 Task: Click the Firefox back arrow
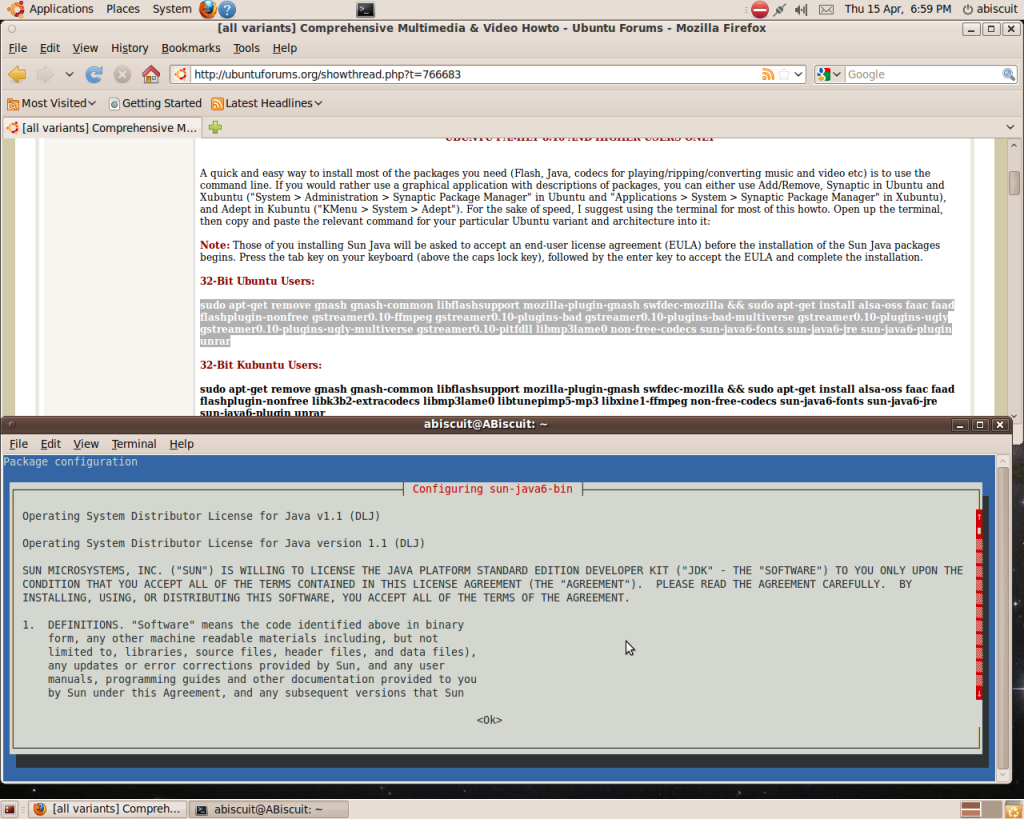click(x=18, y=74)
